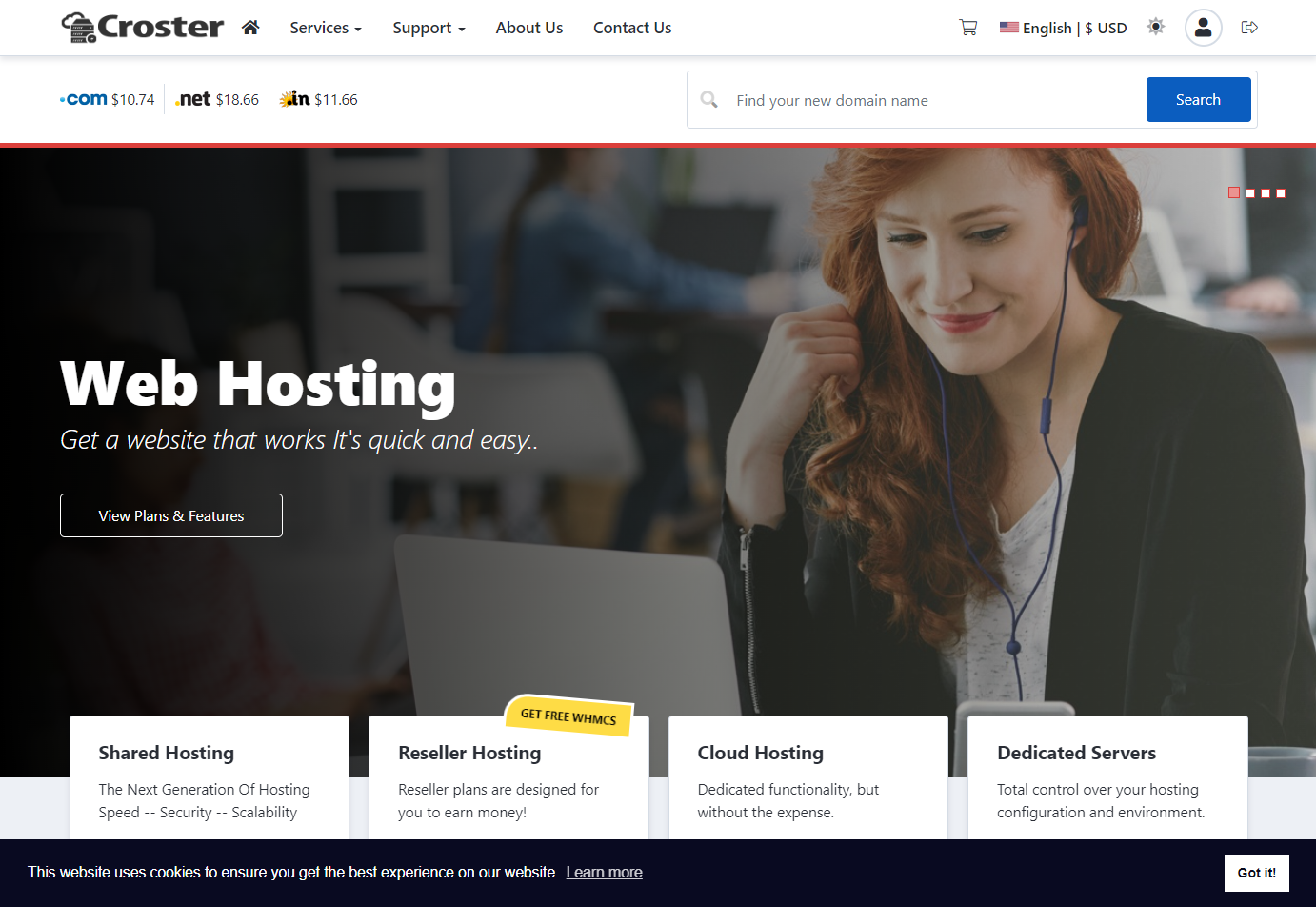Click the Croster logo

click(143, 27)
